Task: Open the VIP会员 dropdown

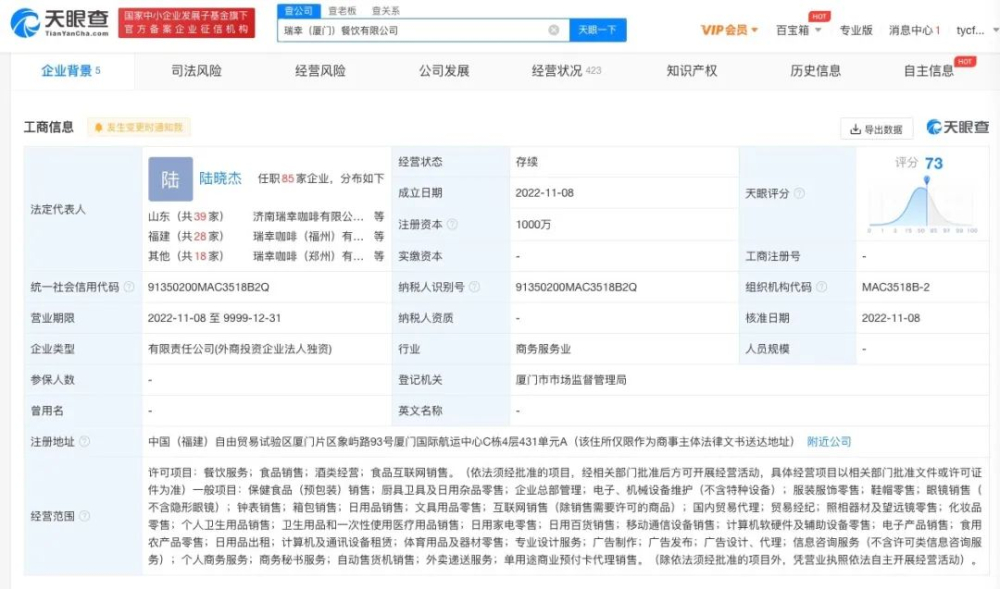Action: click(729, 30)
